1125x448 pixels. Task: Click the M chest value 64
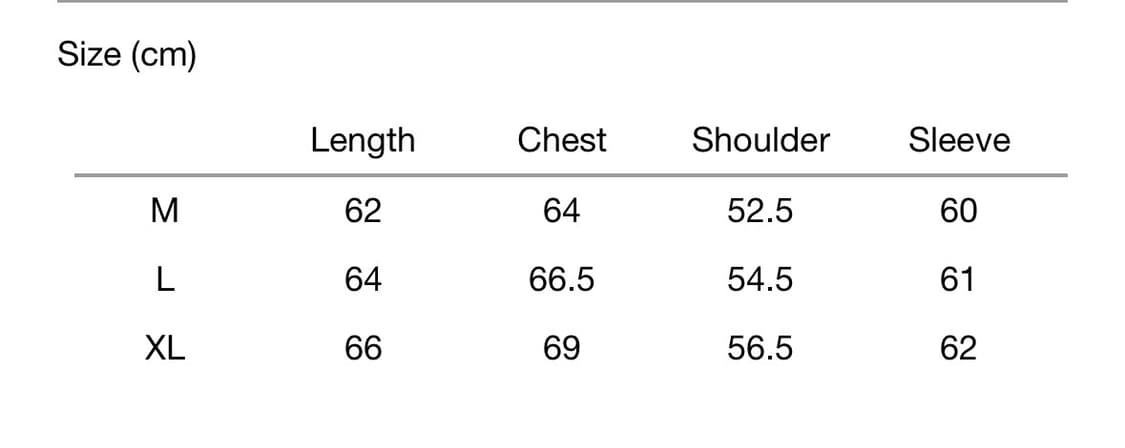coord(561,211)
